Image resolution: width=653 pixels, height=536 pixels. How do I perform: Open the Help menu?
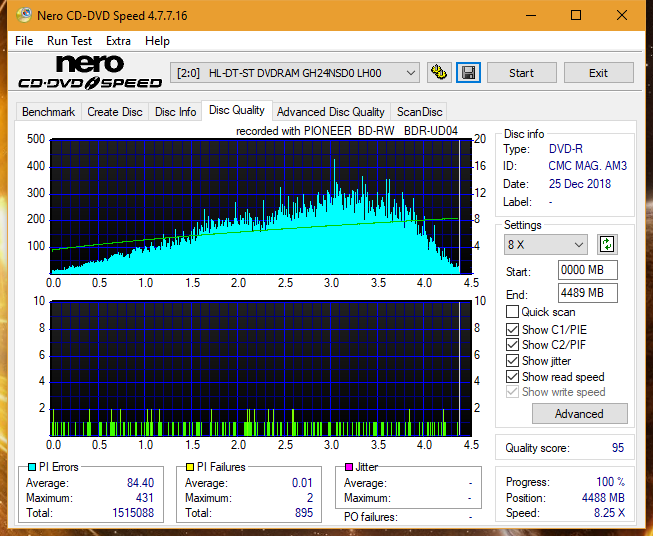157,41
